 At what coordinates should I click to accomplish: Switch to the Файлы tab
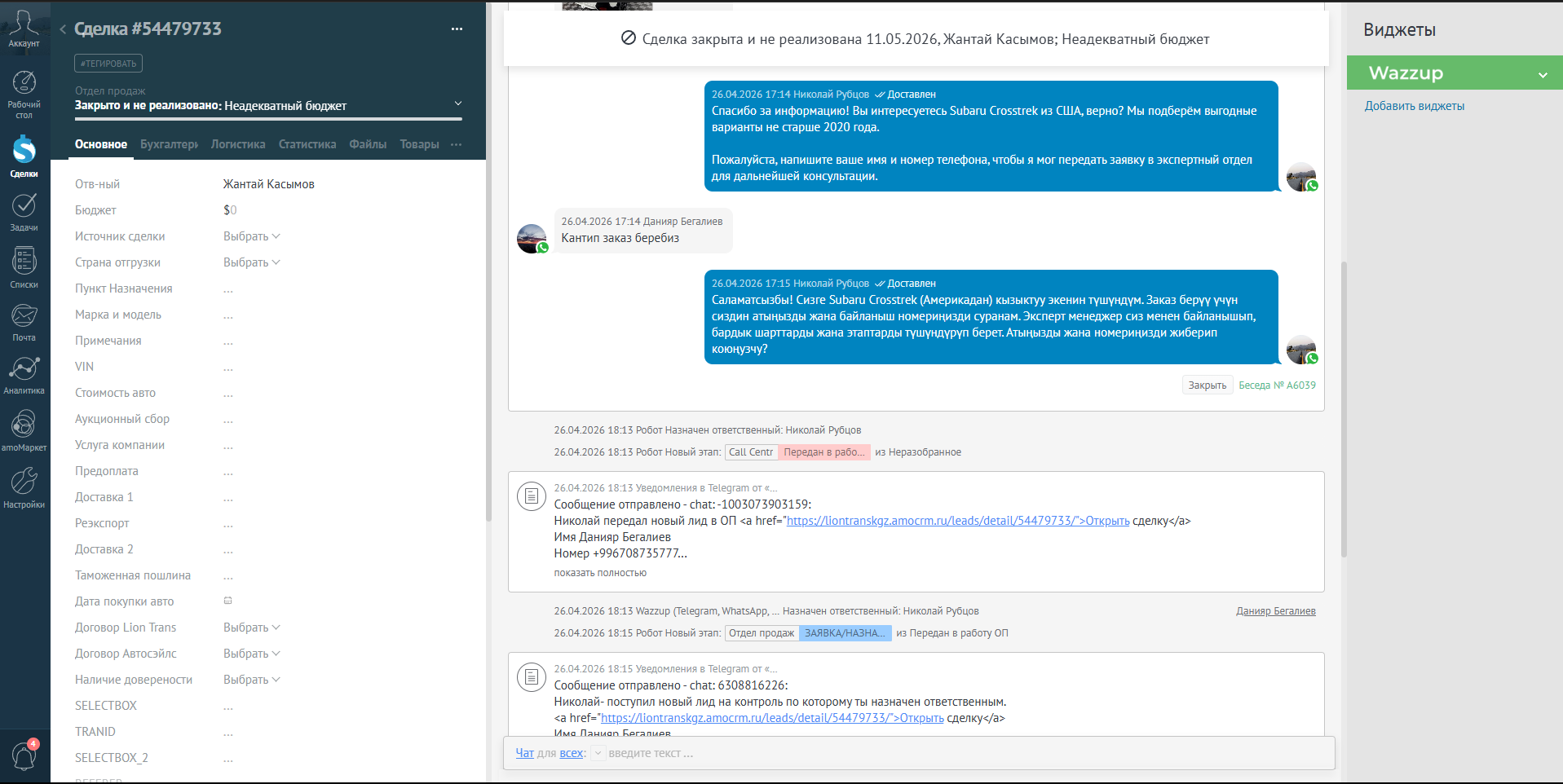[368, 144]
